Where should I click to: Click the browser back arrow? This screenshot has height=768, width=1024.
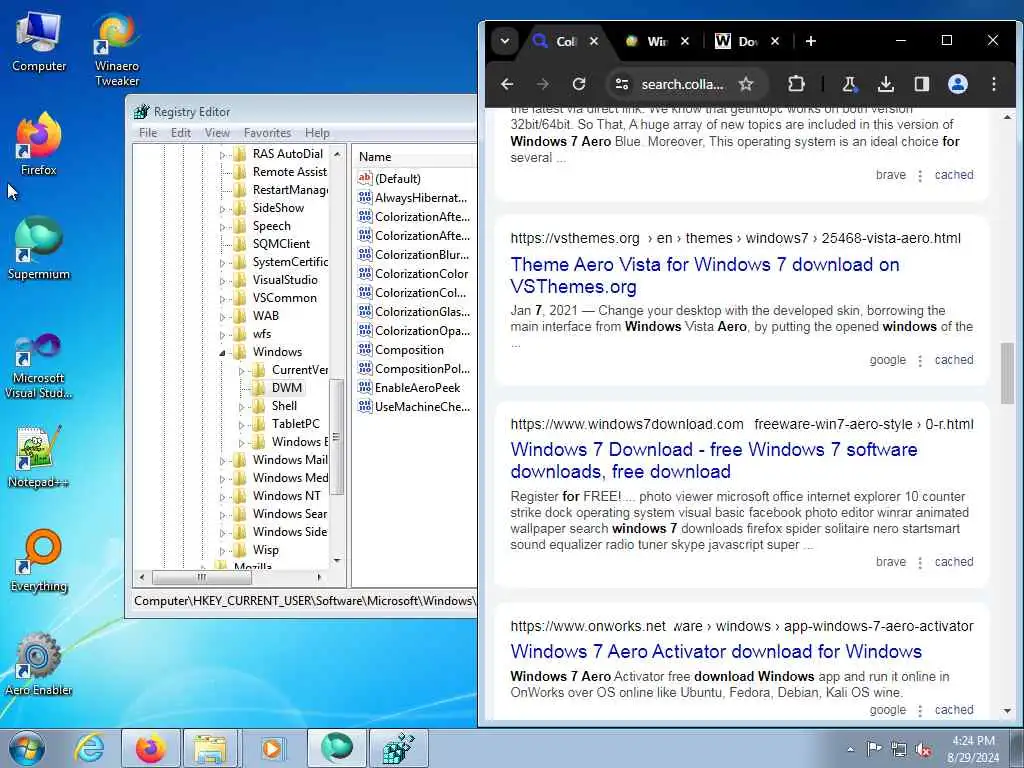tap(507, 84)
